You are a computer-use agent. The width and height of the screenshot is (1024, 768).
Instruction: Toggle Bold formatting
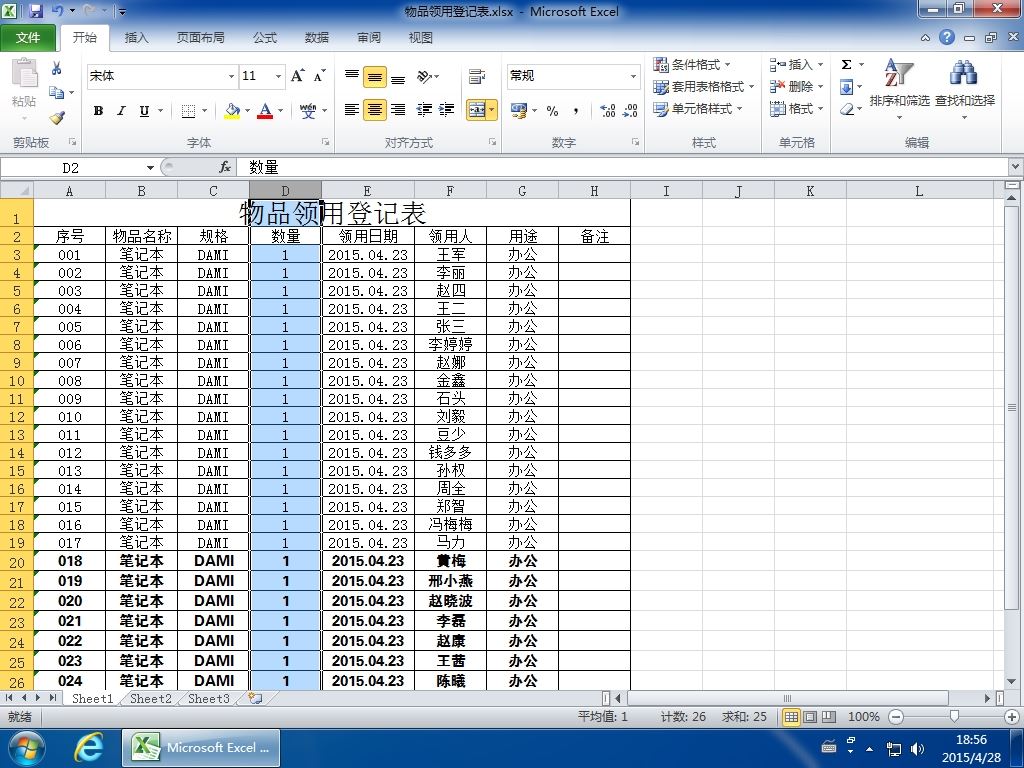pos(98,111)
